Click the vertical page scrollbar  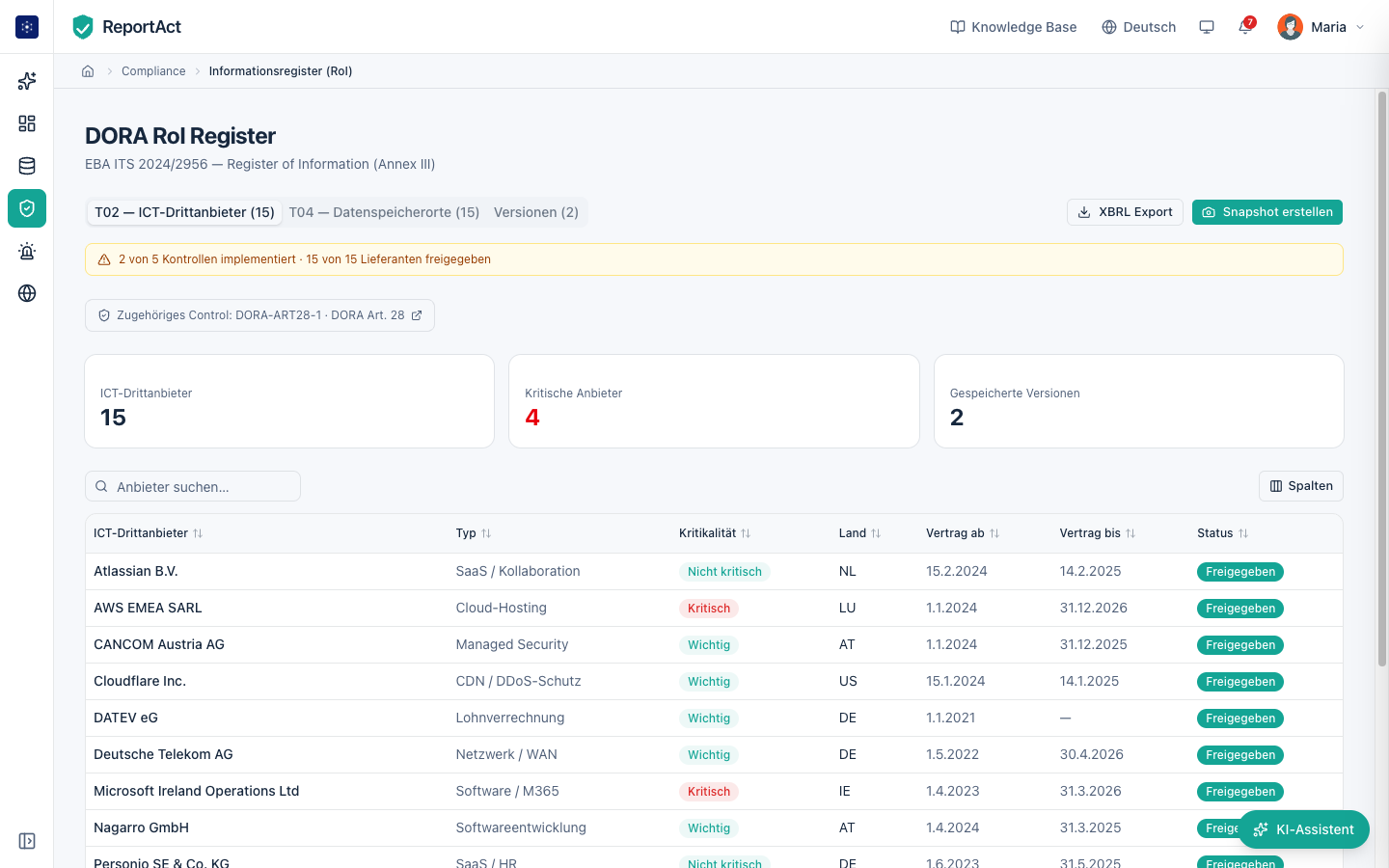(1382, 379)
